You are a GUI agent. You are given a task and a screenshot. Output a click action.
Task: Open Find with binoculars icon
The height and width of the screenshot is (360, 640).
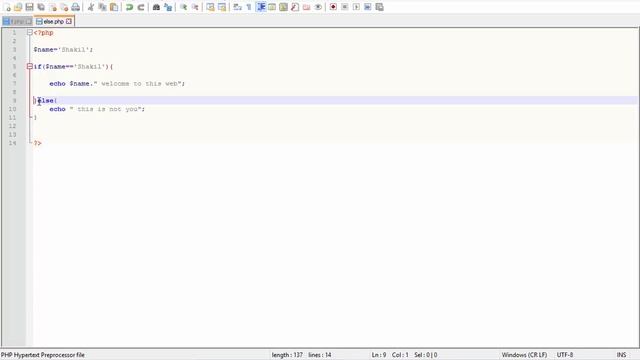156,7
